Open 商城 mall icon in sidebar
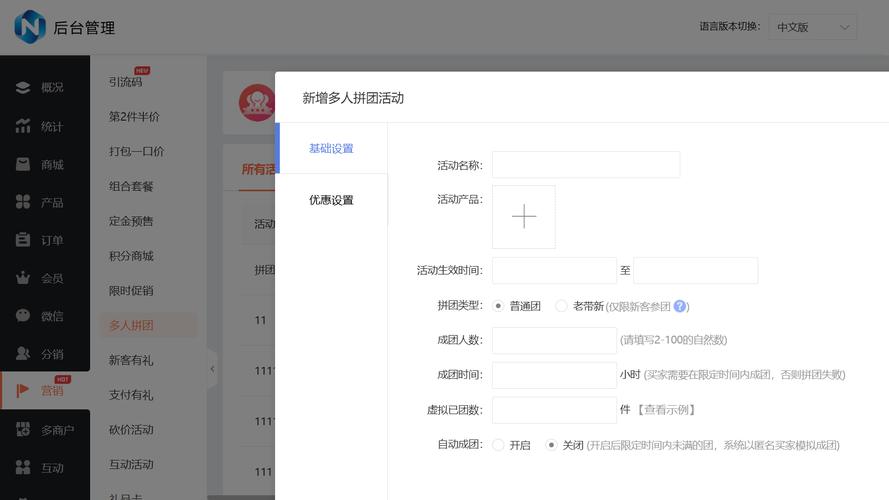The image size is (889, 500). (23, 164)
